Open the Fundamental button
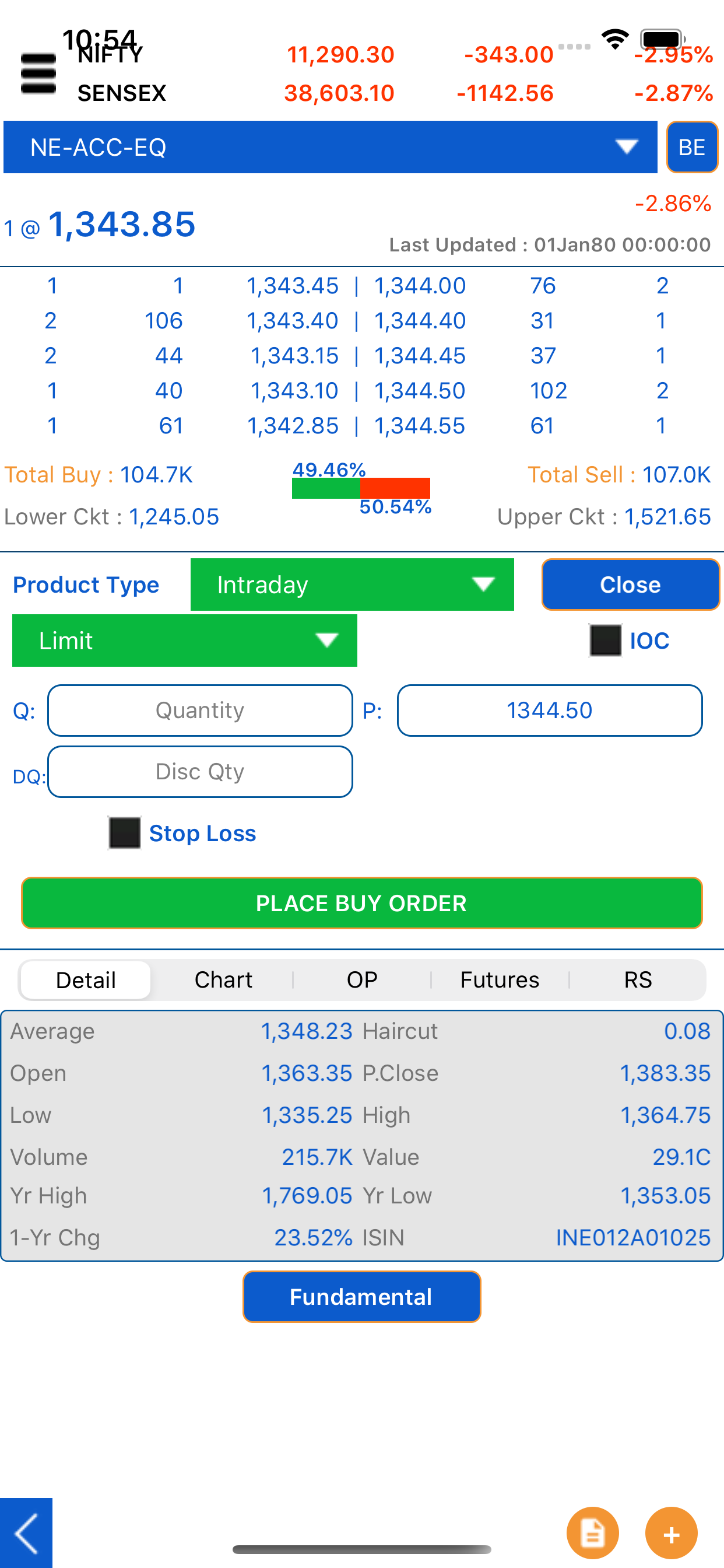This screenshot has height=1568, width=724. tap(362, 1297)
